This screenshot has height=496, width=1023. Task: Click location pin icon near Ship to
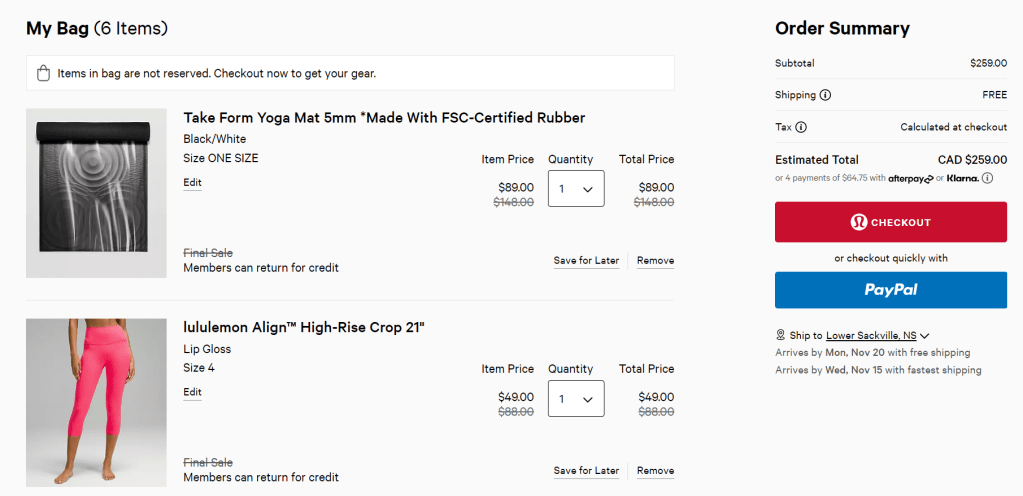(780, 335)
